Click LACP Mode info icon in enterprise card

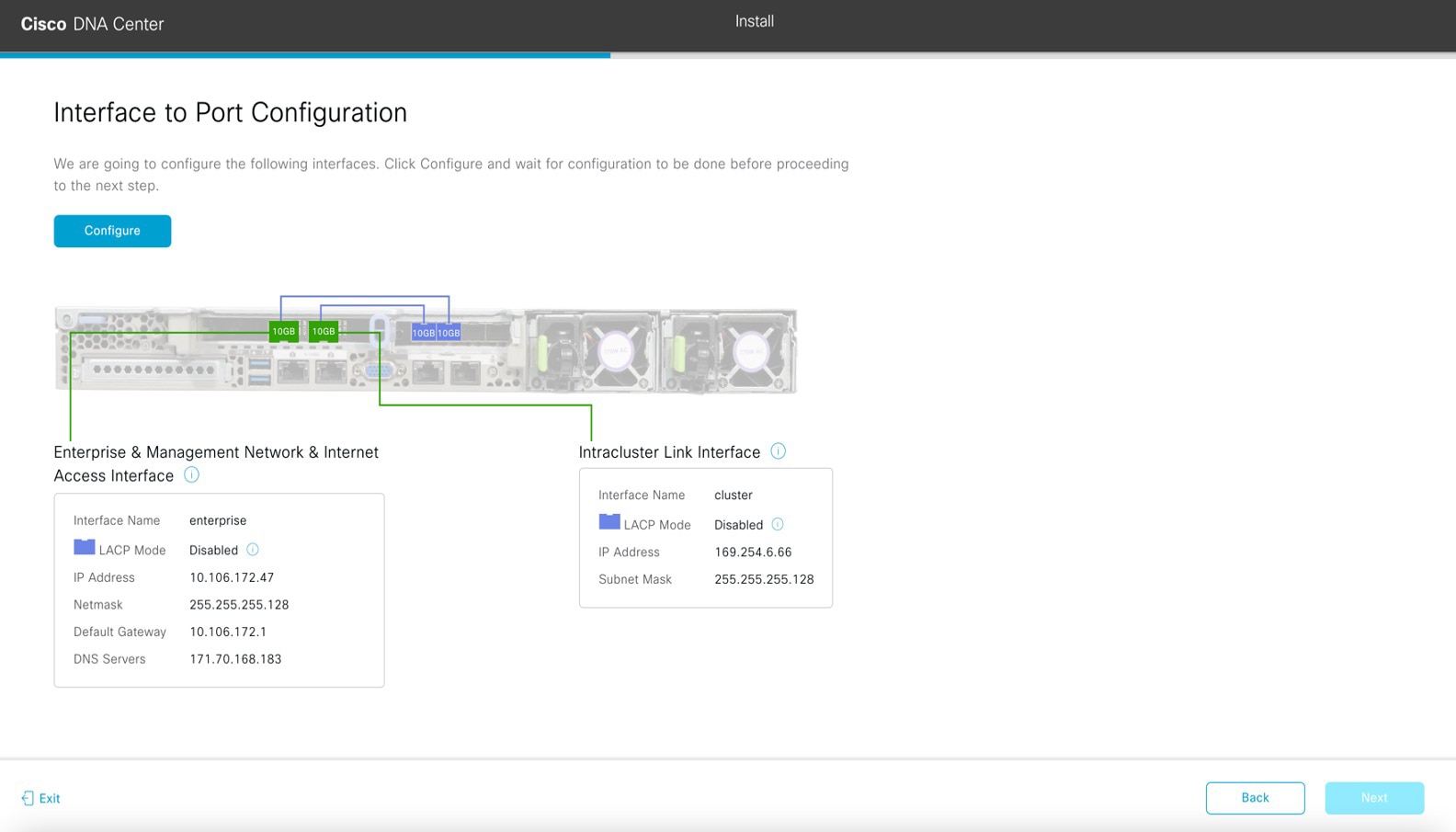253,550
